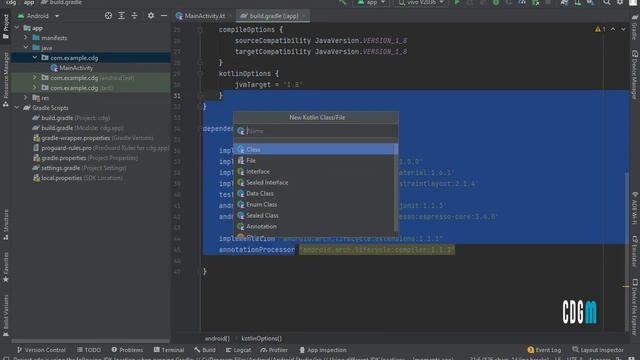
Task: Expand the manifests folder
Action: (x=26, y=38)
